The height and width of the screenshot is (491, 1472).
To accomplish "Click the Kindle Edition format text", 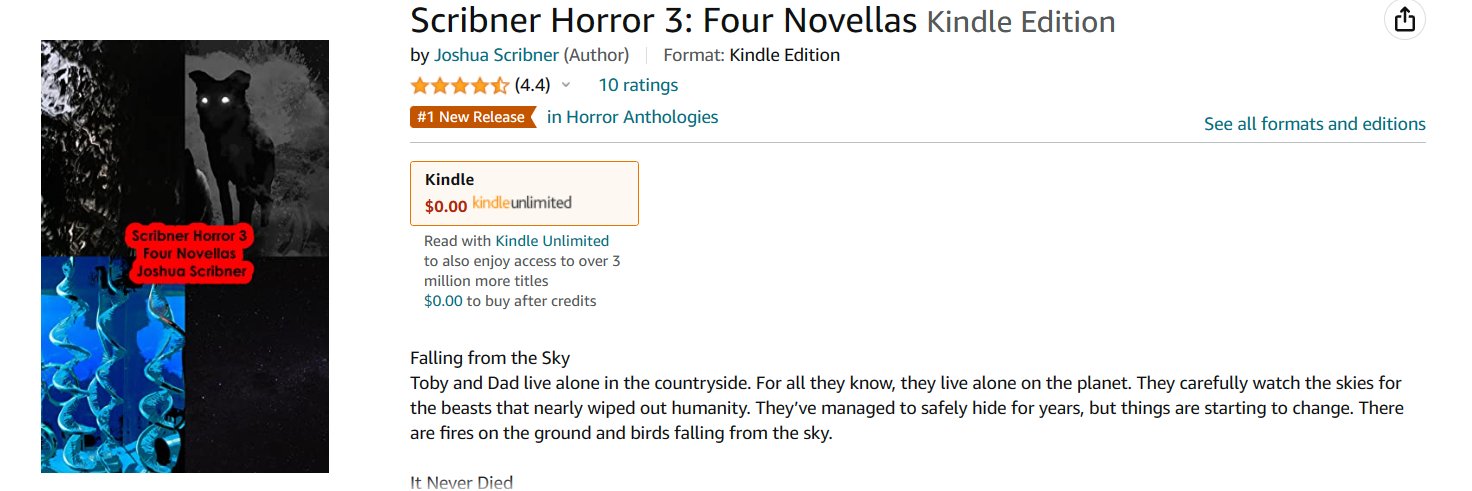I will tap(784, 55).
